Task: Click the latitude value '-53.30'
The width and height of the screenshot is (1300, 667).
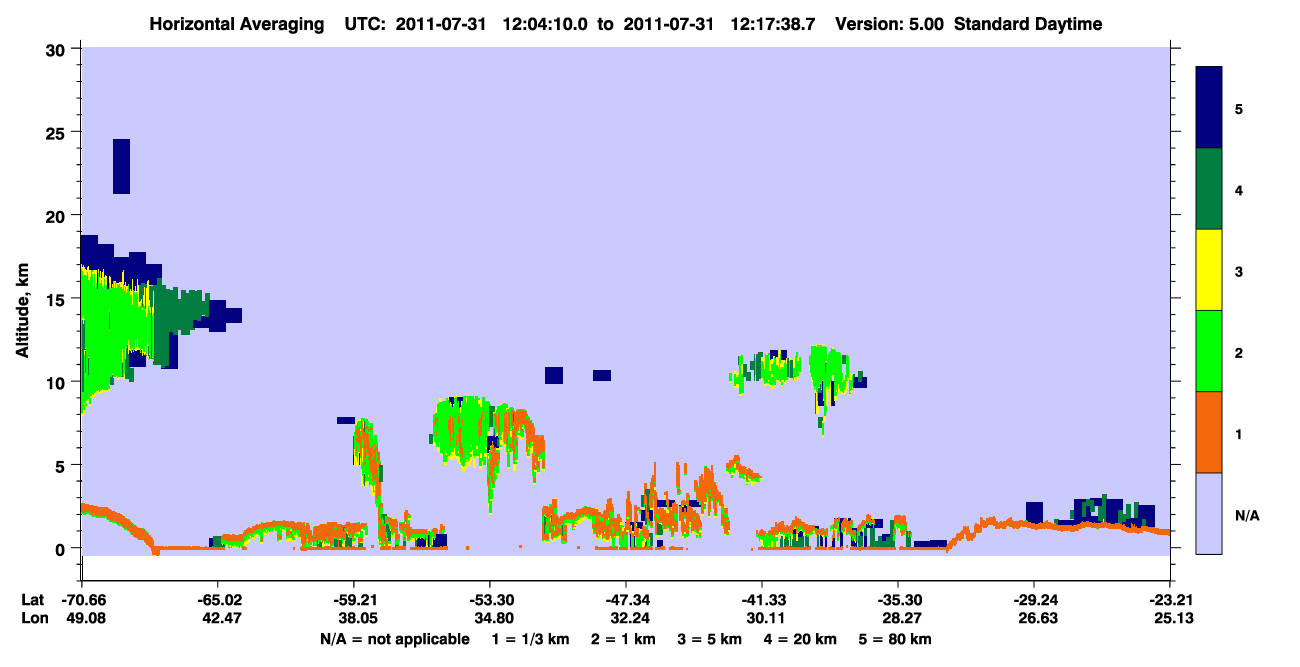Action: [x=489, y=600]
